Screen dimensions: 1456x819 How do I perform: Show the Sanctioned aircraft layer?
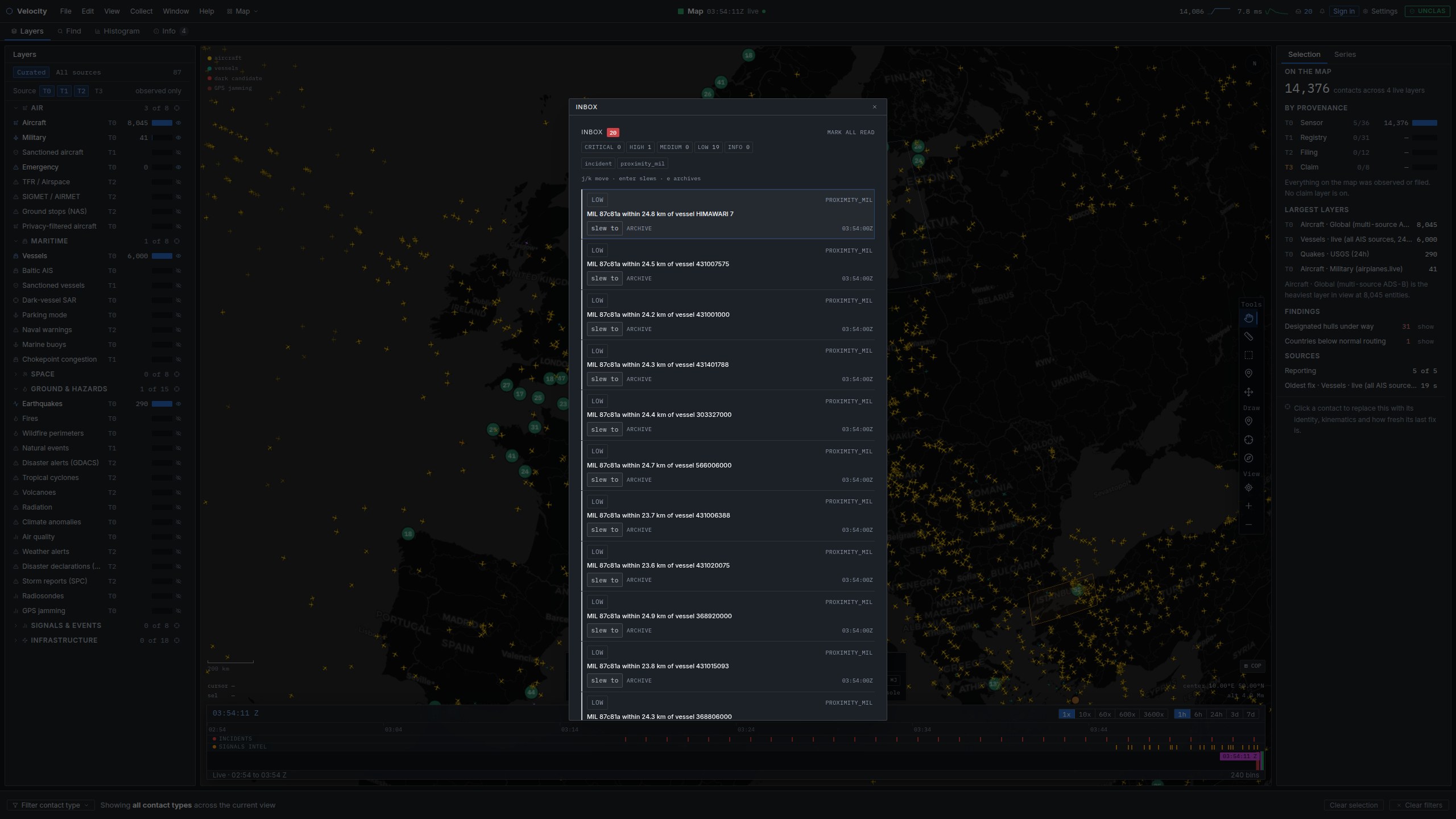(178, 152)
